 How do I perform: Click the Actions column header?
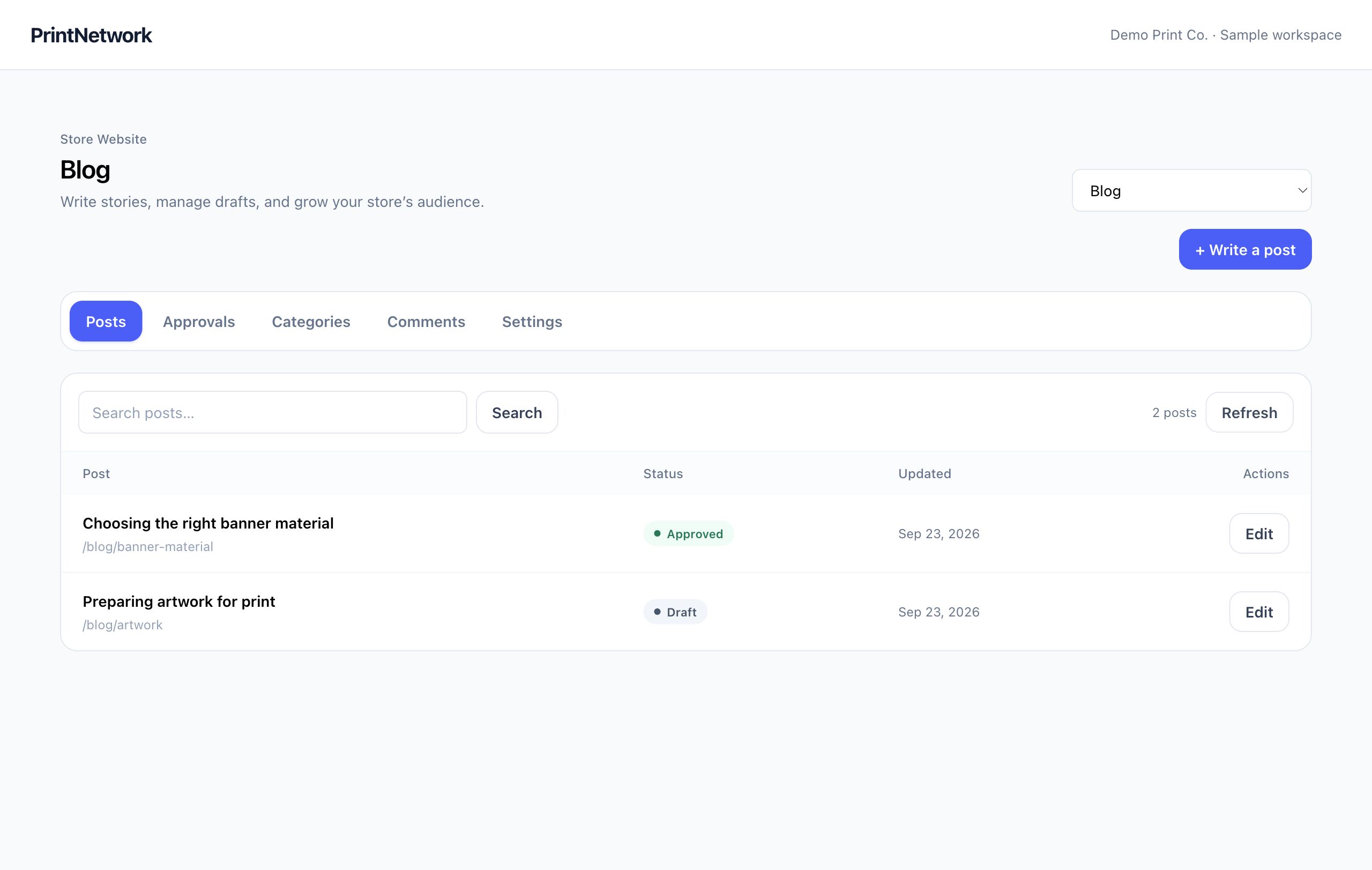pos(1265,473)
